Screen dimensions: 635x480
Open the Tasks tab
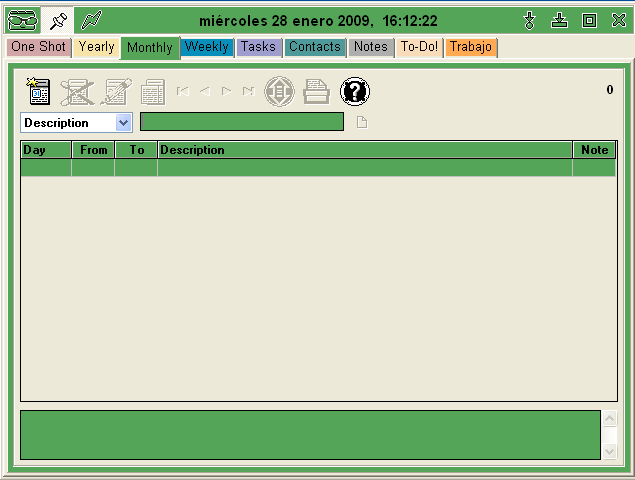pyautogui.click(x=258, y=47)
